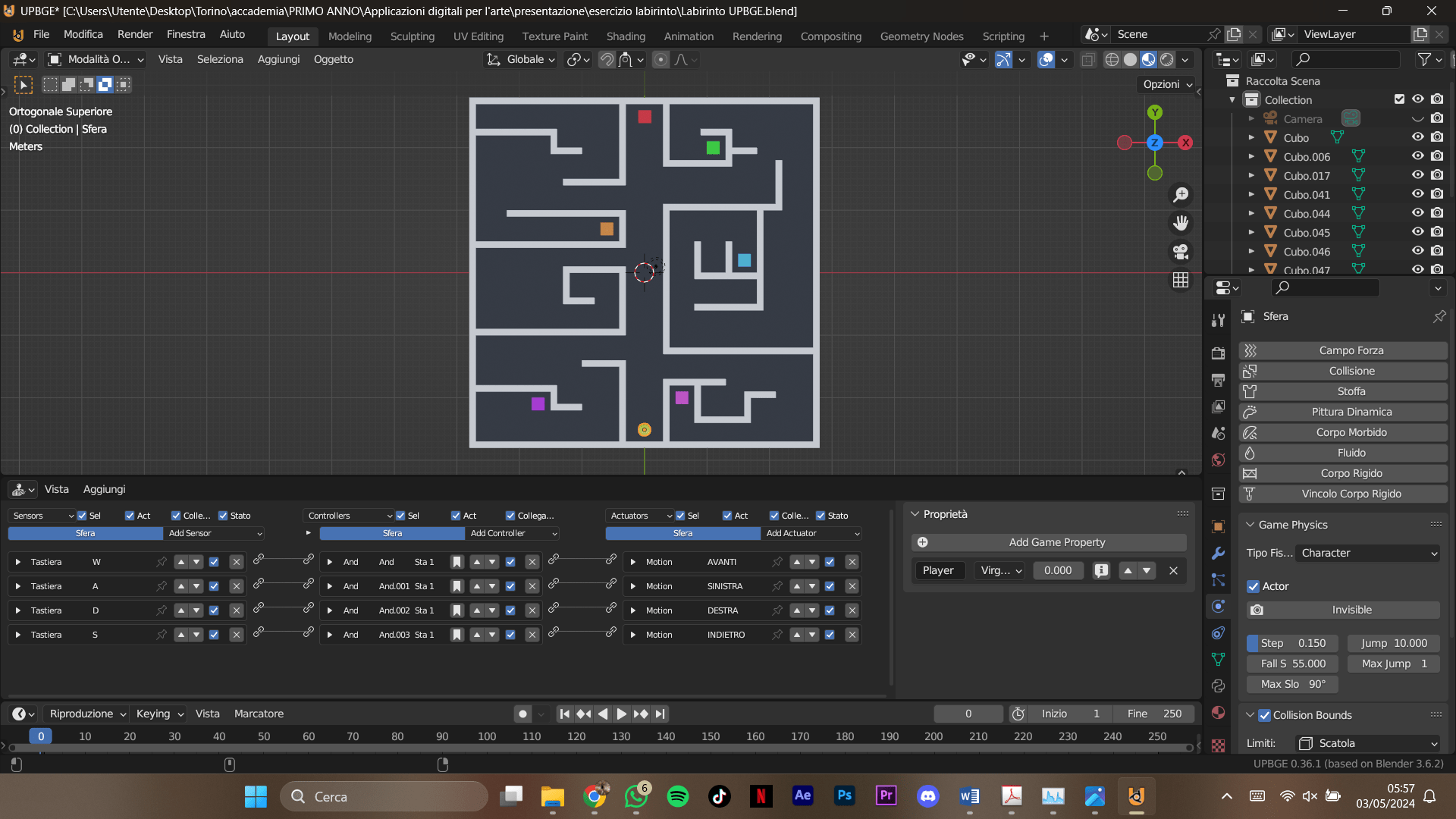Click the zoom magnifier icon in viewport
Viewport: 1456px width, 819px height.
pyautogui.click(x=1181, y=195)
